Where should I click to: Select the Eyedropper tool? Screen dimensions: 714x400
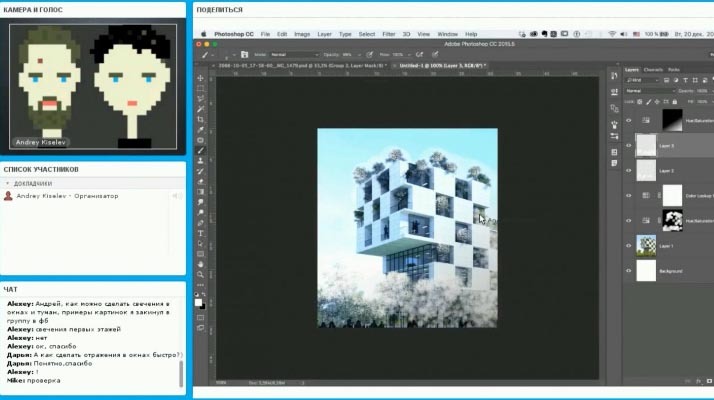click(200, 130)
